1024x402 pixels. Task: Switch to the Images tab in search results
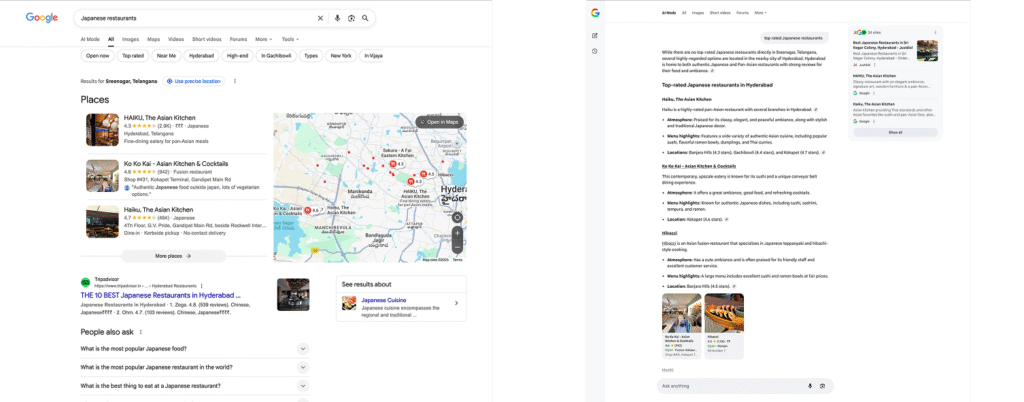tap(131, 39)
